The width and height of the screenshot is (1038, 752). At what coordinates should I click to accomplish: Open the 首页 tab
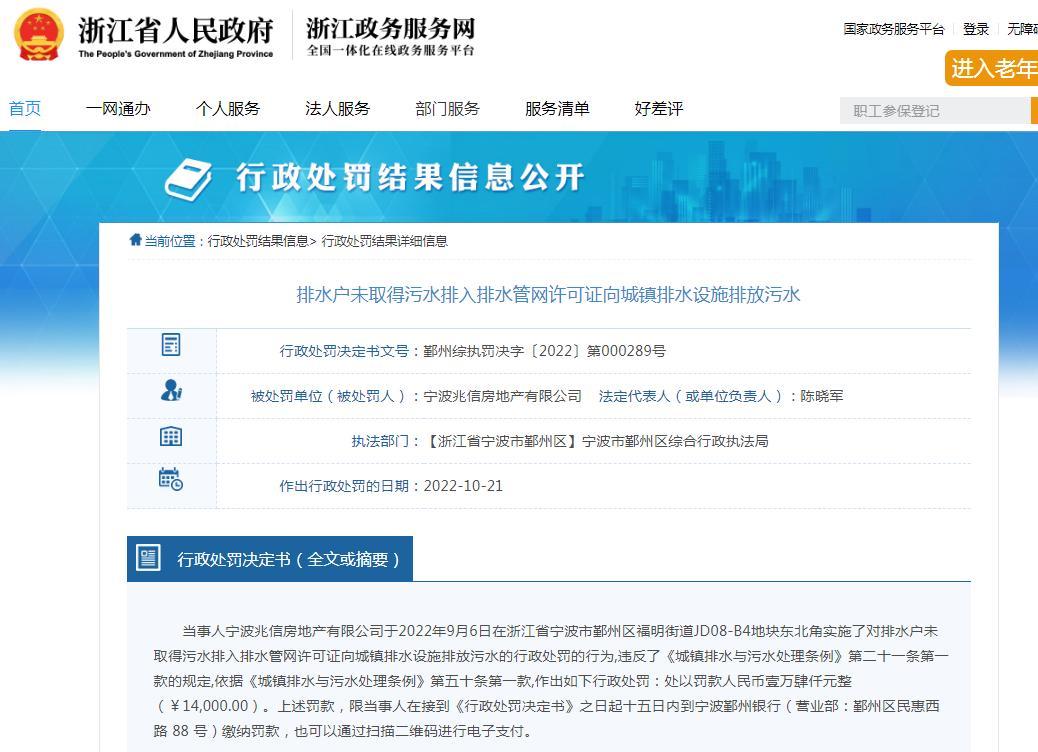(x=25, y=109)
